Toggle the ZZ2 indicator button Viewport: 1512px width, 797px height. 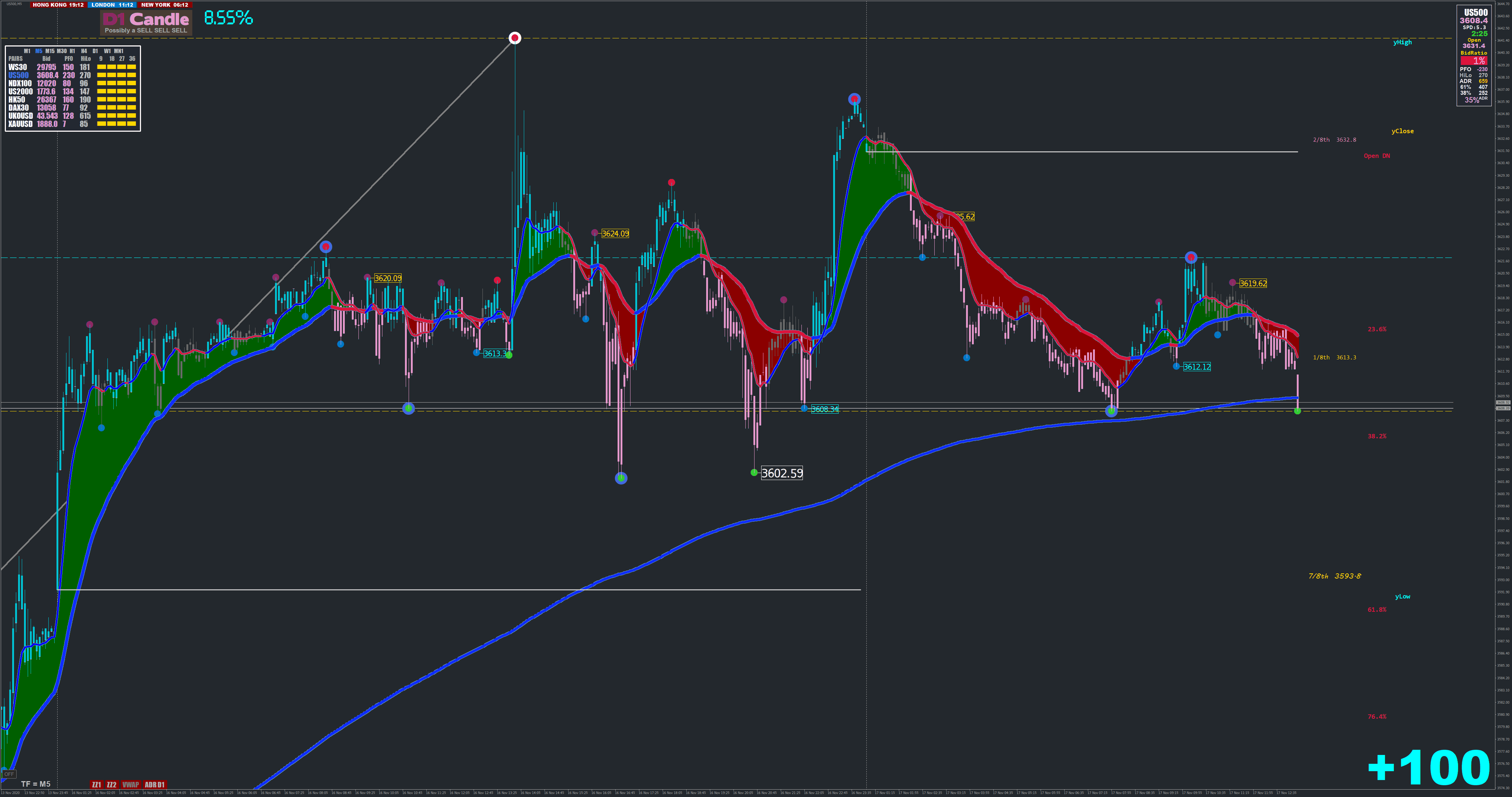click(111, 785)
